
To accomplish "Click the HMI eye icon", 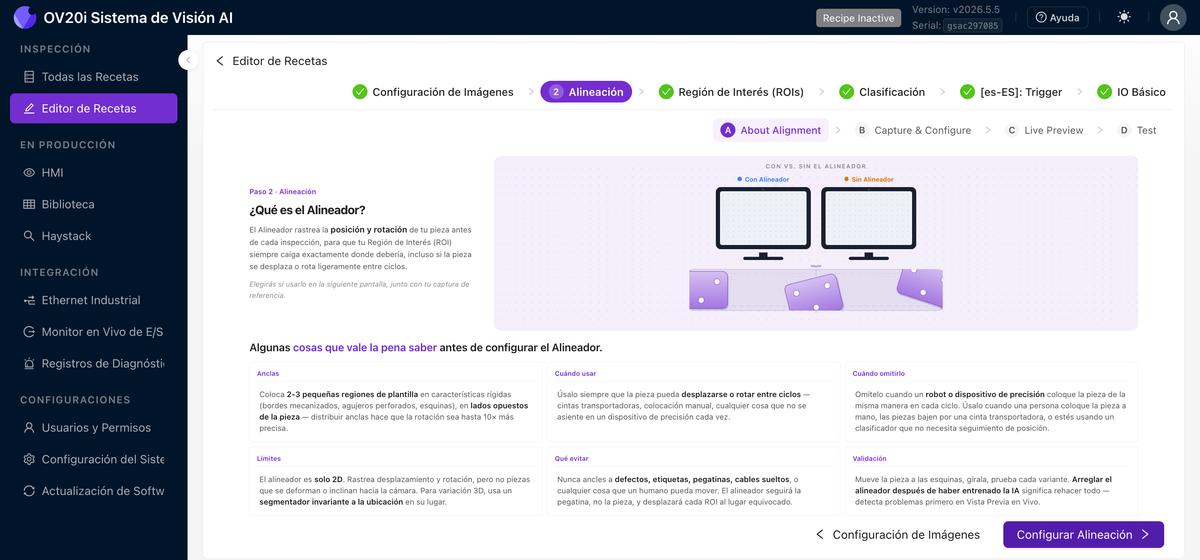I will click(29, 173).
